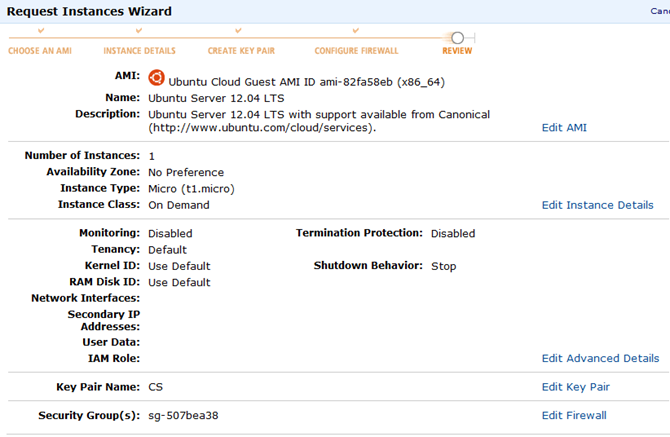This screenshot has width=670, height=437.
Task: Open the Configure Firewall step
Action: (356, 50)
